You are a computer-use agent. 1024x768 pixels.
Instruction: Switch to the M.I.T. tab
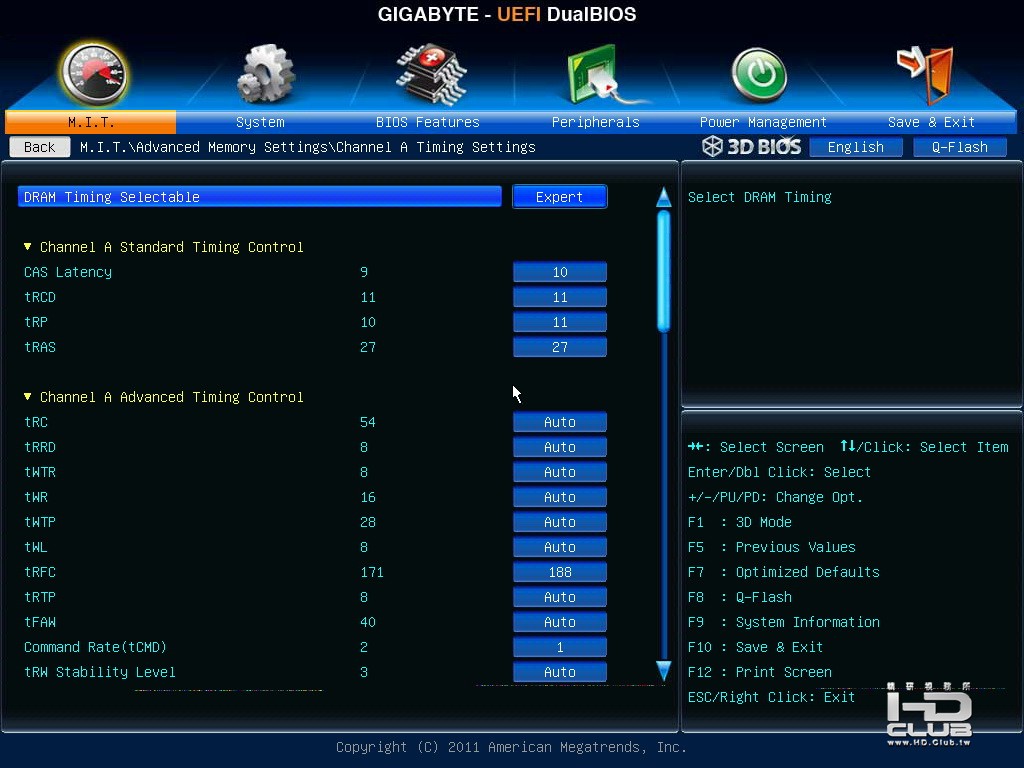(91, 122)
